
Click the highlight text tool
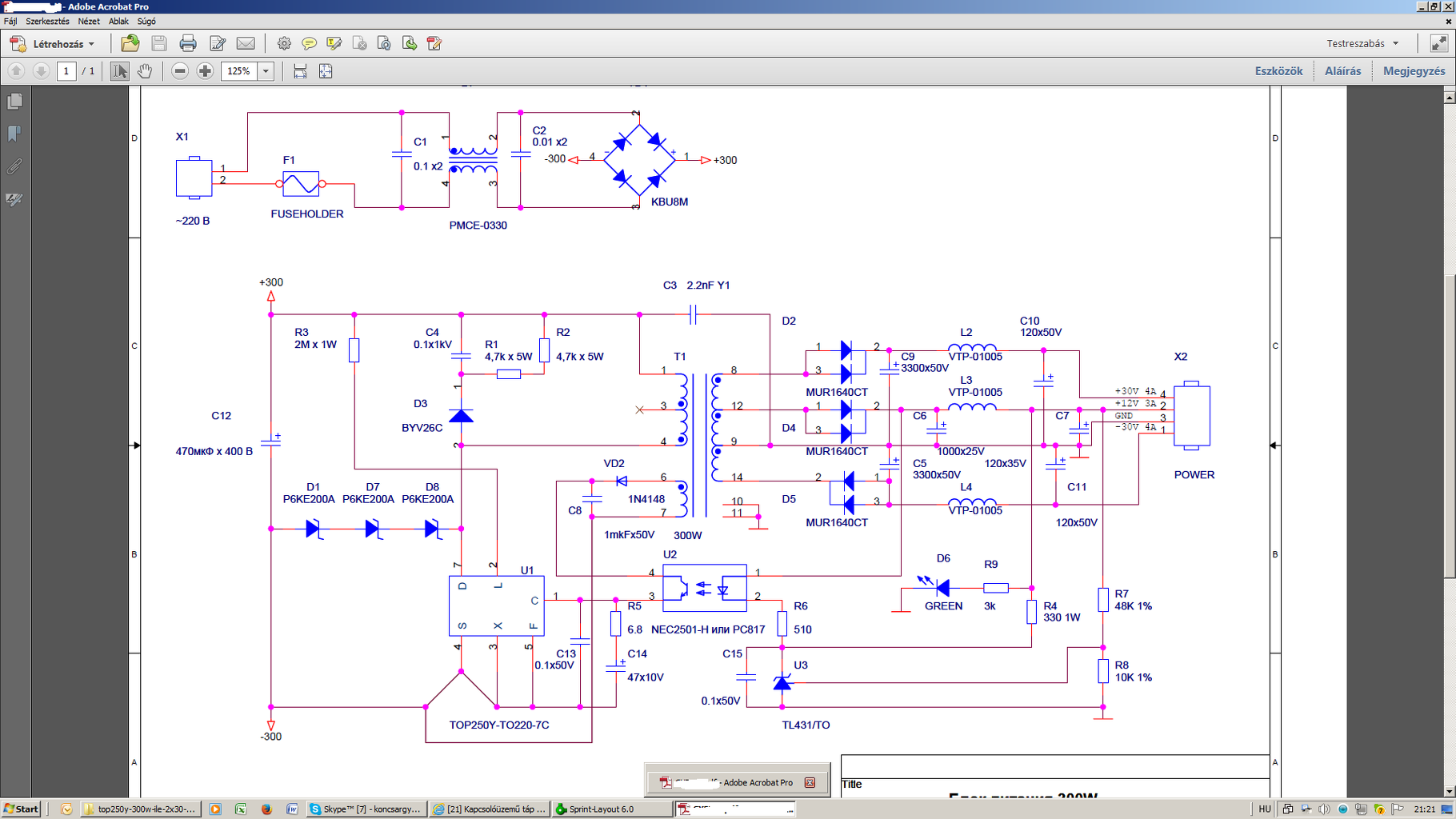click(x=334, y=43)
